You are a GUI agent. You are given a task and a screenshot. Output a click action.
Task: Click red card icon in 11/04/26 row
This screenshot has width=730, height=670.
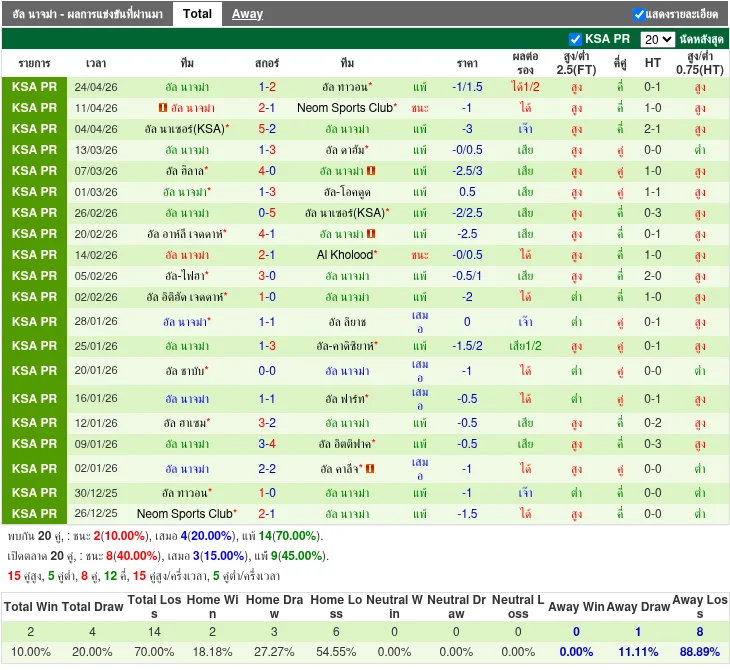(x=162, y=108)
